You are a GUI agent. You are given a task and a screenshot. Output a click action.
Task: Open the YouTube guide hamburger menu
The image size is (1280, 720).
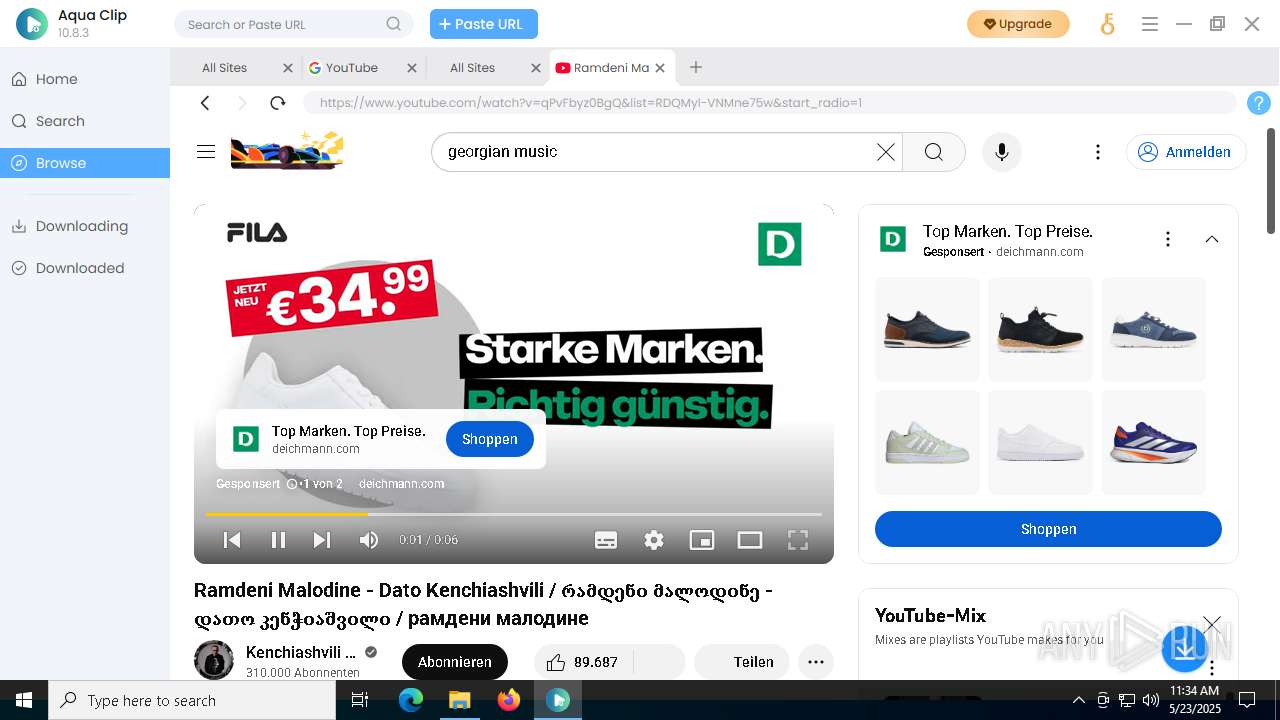tap(206, 152)
